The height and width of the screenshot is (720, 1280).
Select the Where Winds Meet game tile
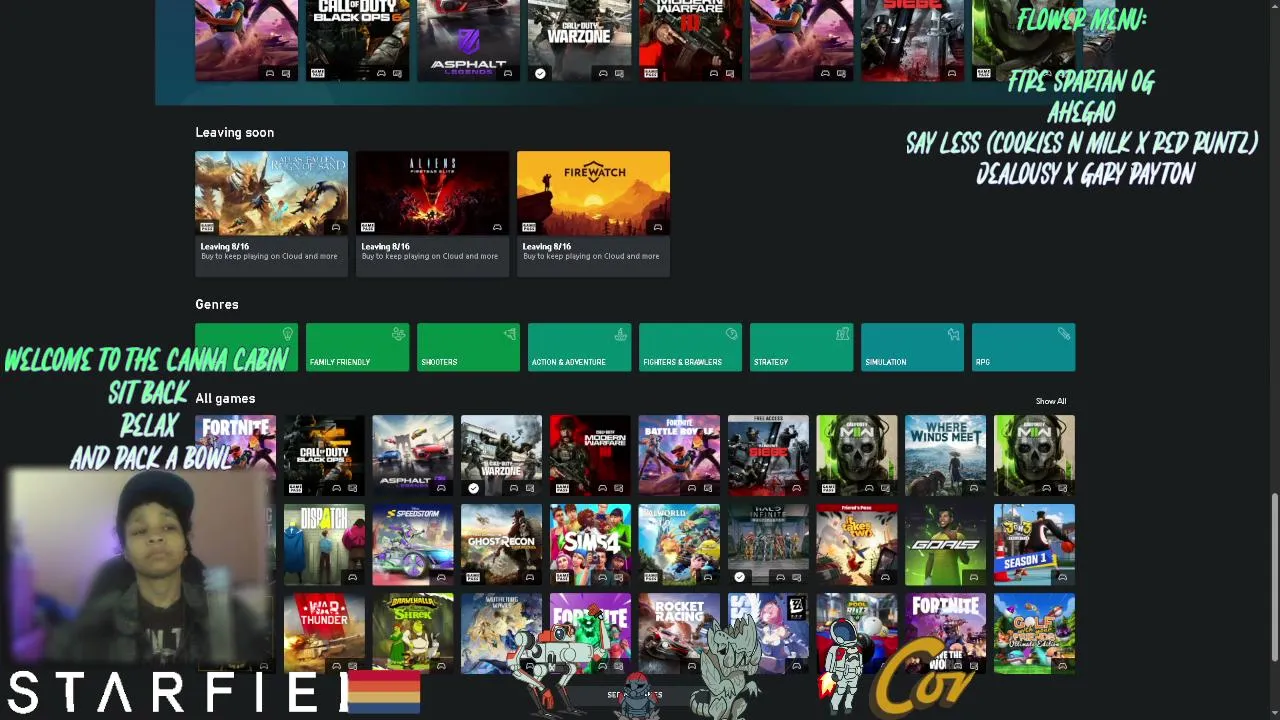(x=945, y=455)
